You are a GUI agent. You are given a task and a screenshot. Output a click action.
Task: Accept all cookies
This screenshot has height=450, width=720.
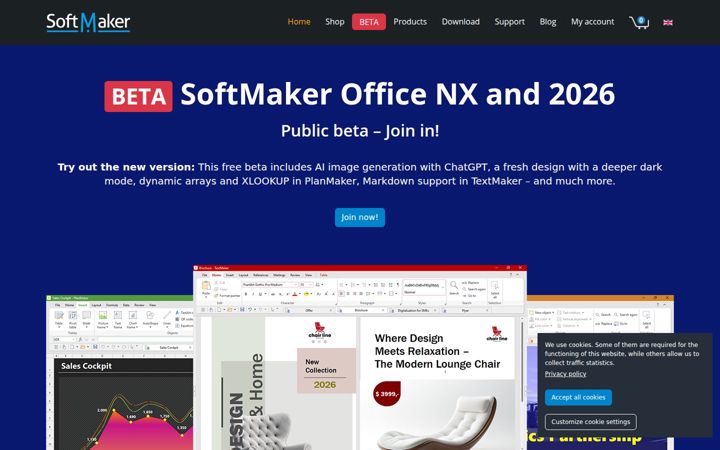coord(578,397)
